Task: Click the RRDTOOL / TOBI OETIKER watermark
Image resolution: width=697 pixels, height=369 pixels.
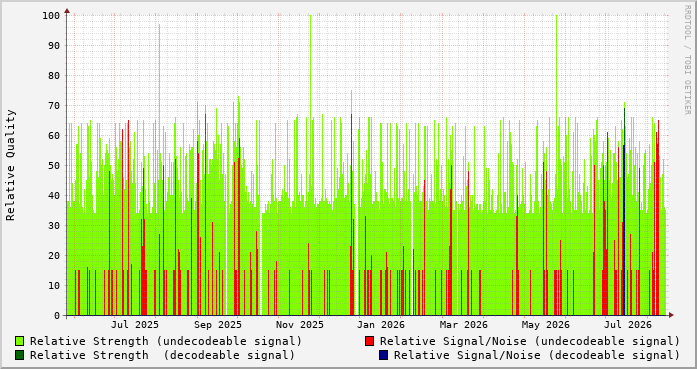Action: click(x=687, y=60)
